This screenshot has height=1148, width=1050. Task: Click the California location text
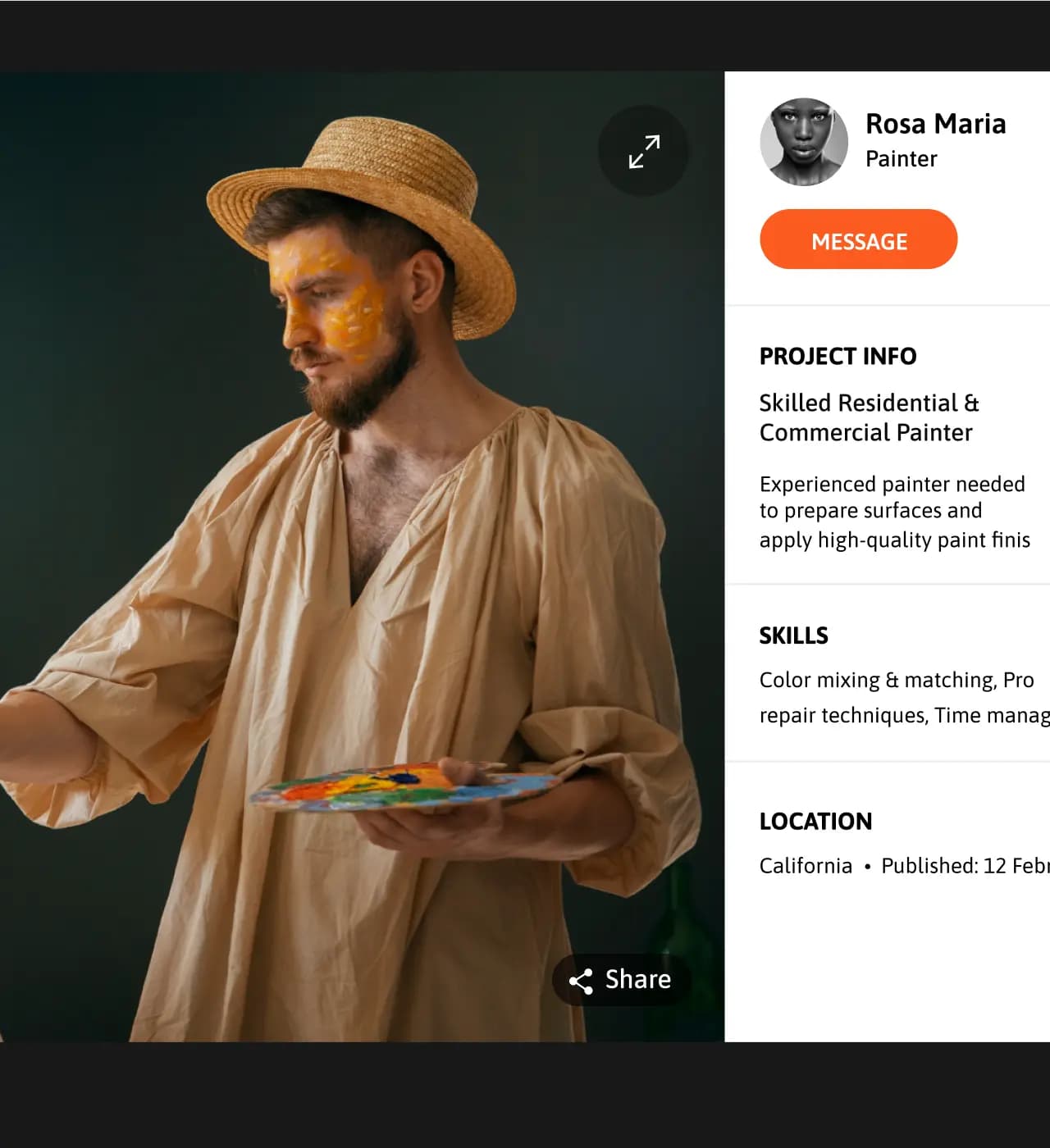point(806,866)
